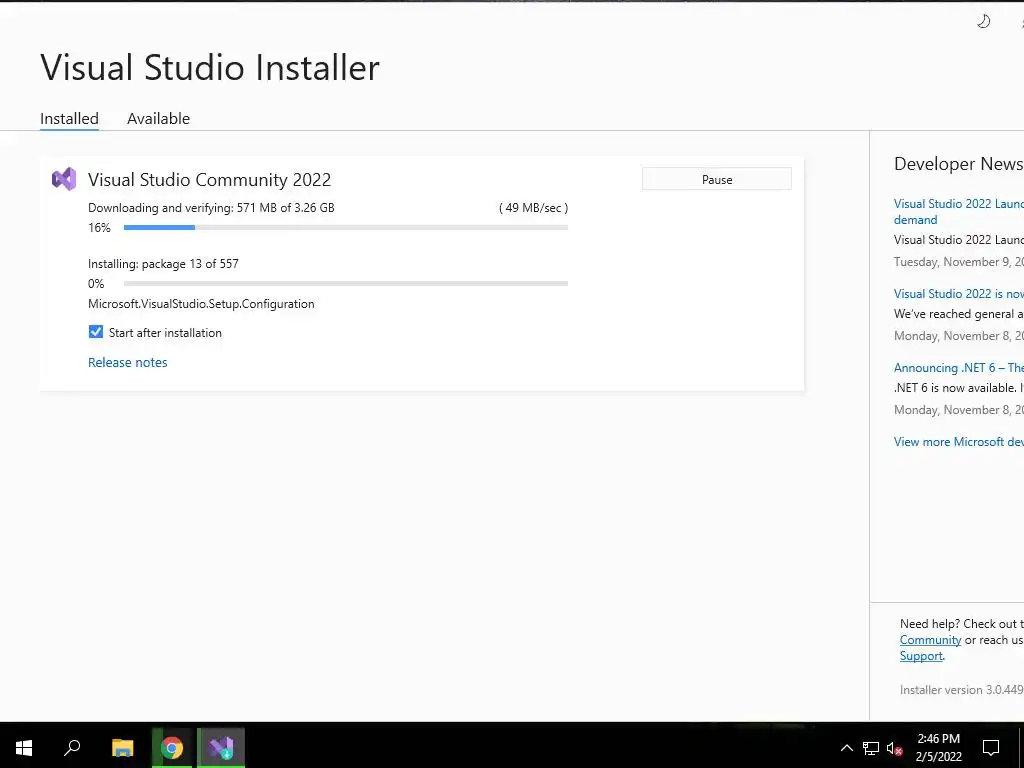
Task: Click the muted volume tray icon
Action: click(895, 748)
